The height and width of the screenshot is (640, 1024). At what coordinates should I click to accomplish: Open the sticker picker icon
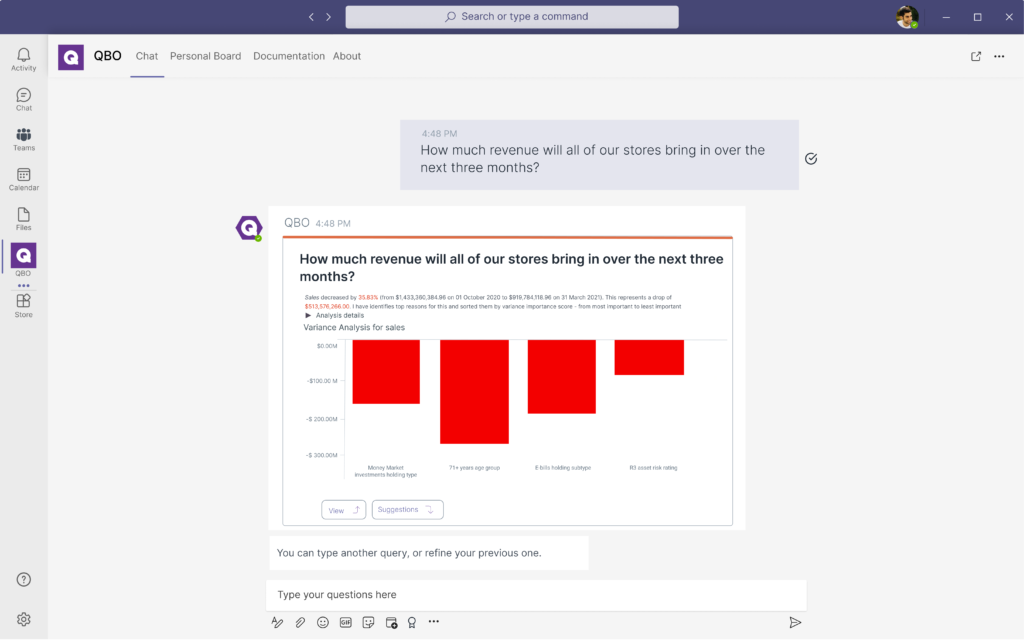coord(368,622)
